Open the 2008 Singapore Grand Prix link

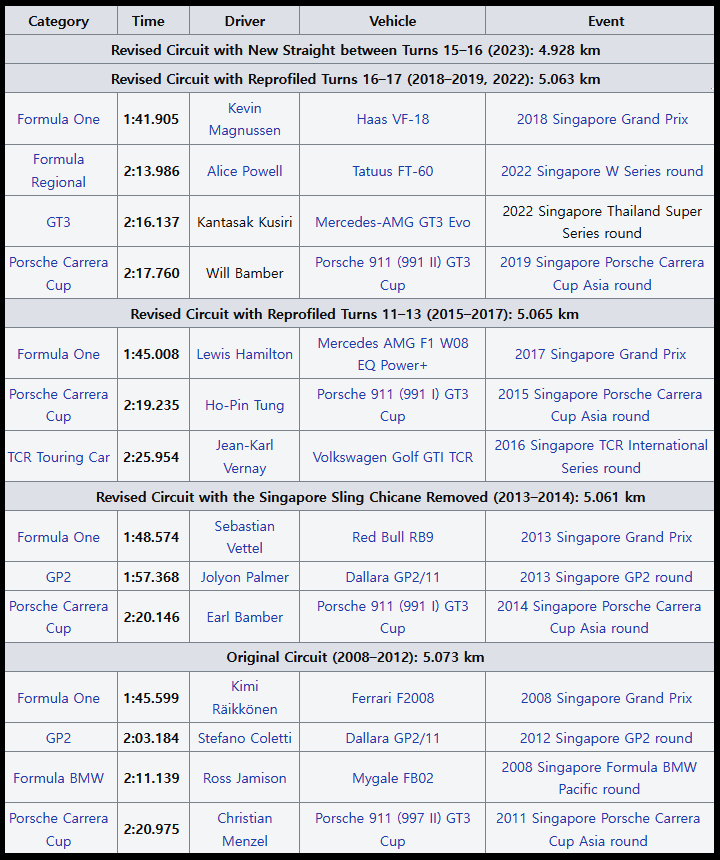(606, 698)
